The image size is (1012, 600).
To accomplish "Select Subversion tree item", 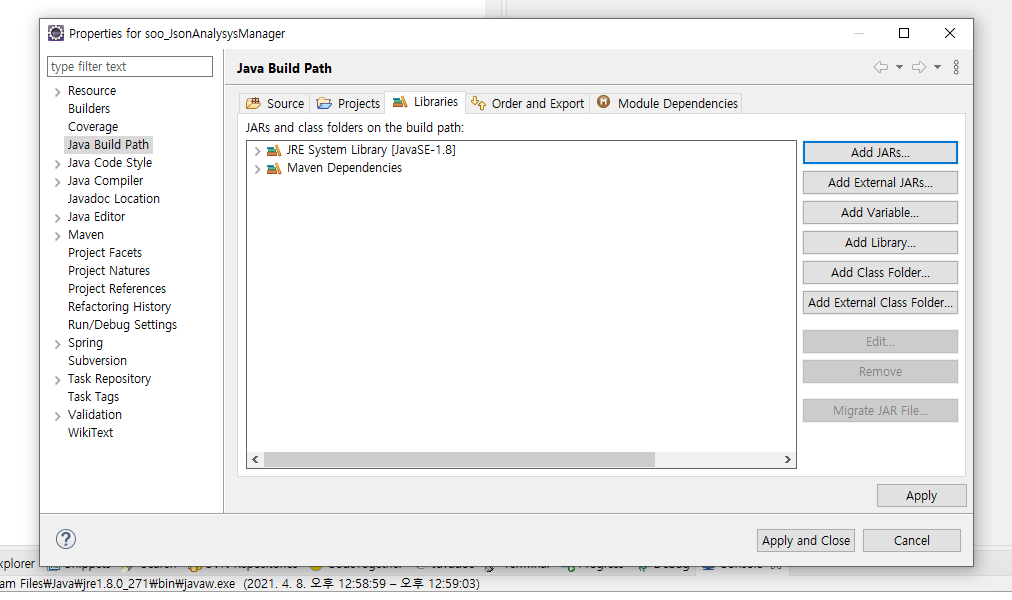I will [97, 361].
